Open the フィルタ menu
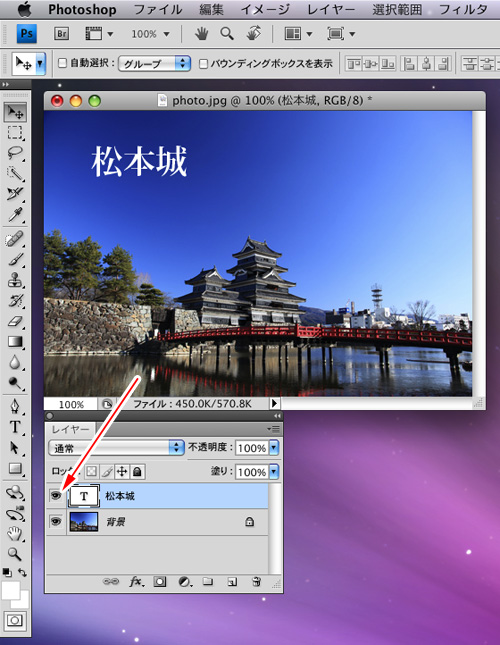This screenshot has height=645, width=500. tap(463, 9)
